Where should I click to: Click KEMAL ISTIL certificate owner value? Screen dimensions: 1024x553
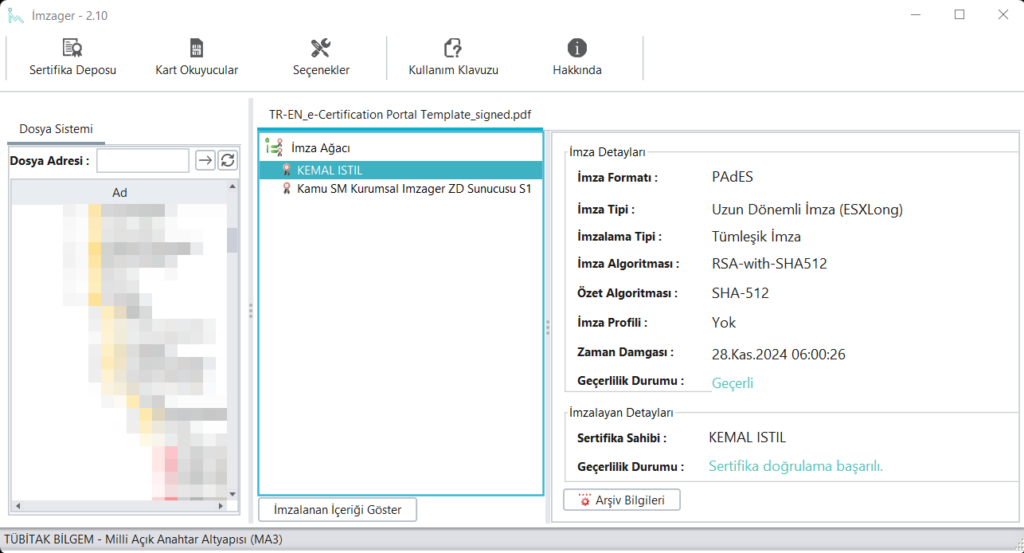pos(747,437)
